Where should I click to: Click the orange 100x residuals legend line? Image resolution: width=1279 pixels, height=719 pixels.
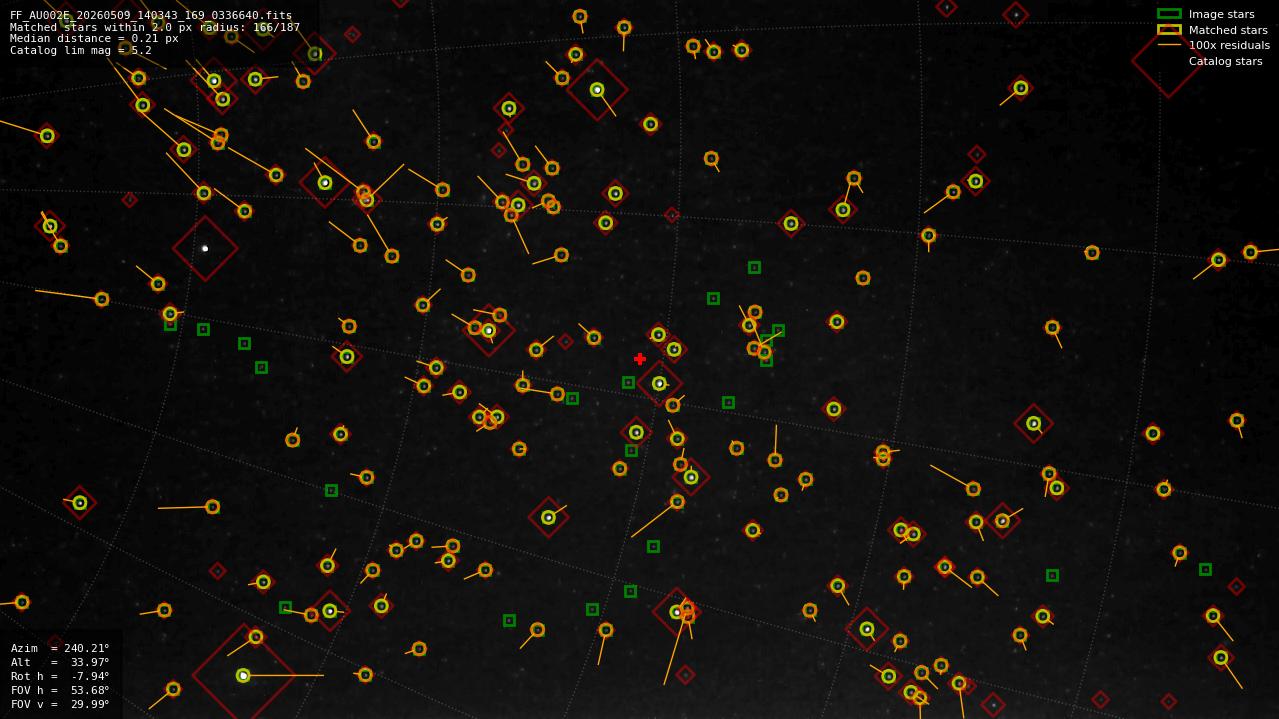coord(1169,45)
